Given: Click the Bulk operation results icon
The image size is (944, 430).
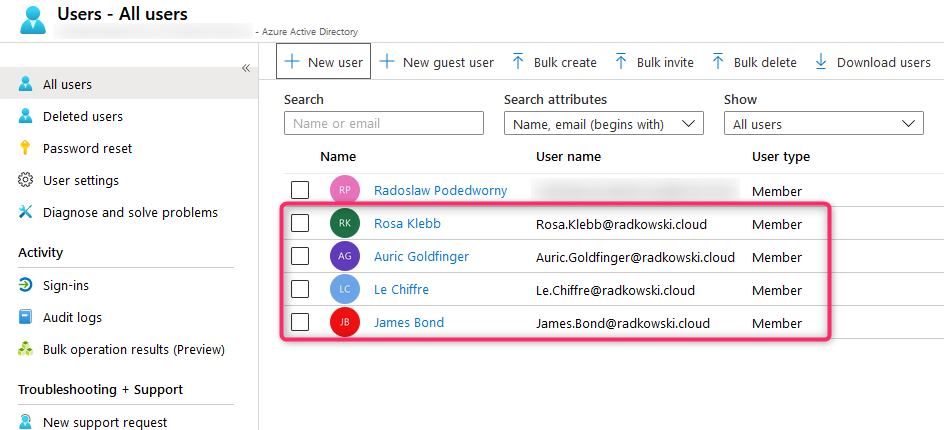Looking at the screenshot, I should pyautogui.click(x=26, y=349).
